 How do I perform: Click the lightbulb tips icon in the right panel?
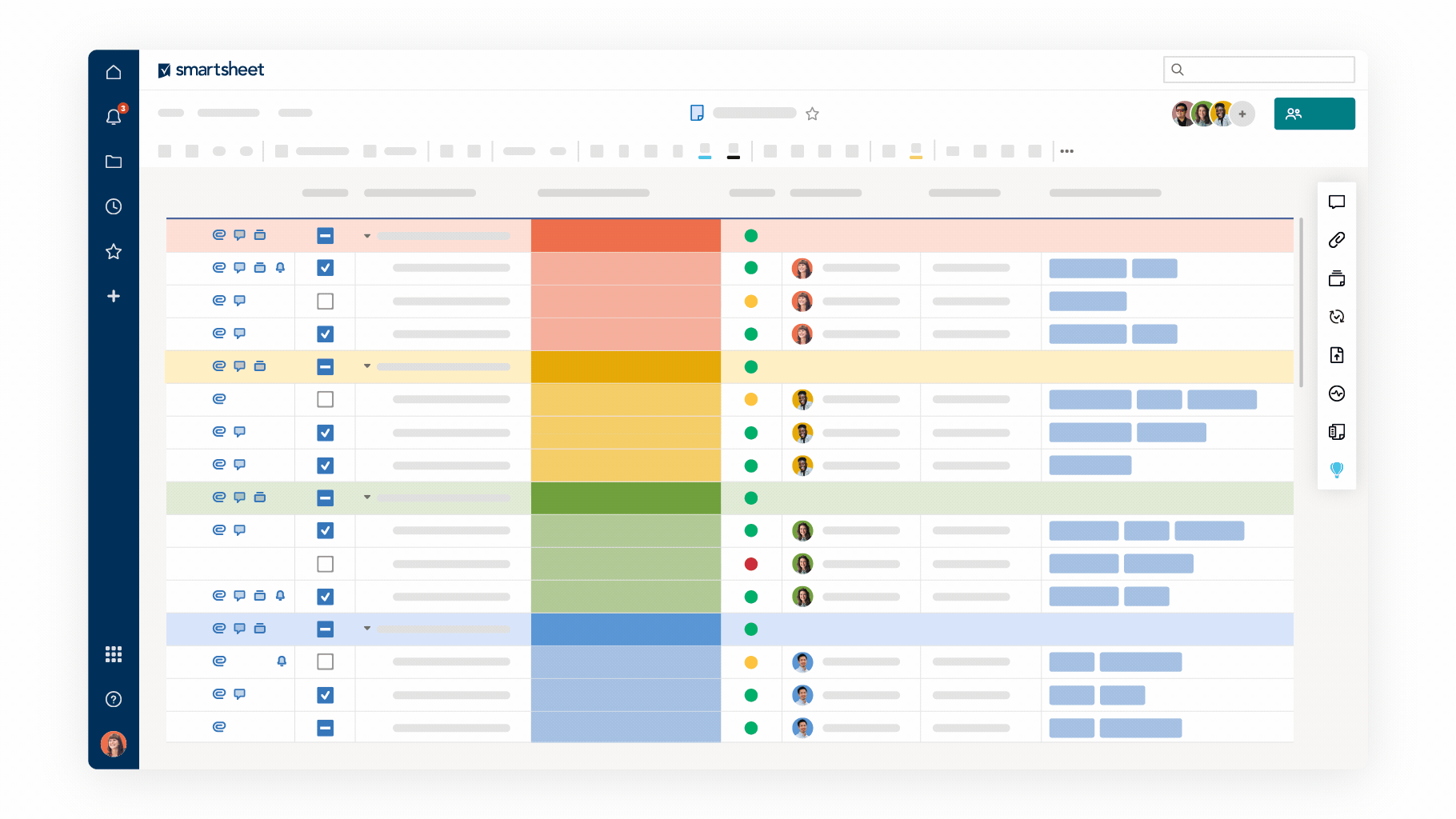coord(1337,470)
